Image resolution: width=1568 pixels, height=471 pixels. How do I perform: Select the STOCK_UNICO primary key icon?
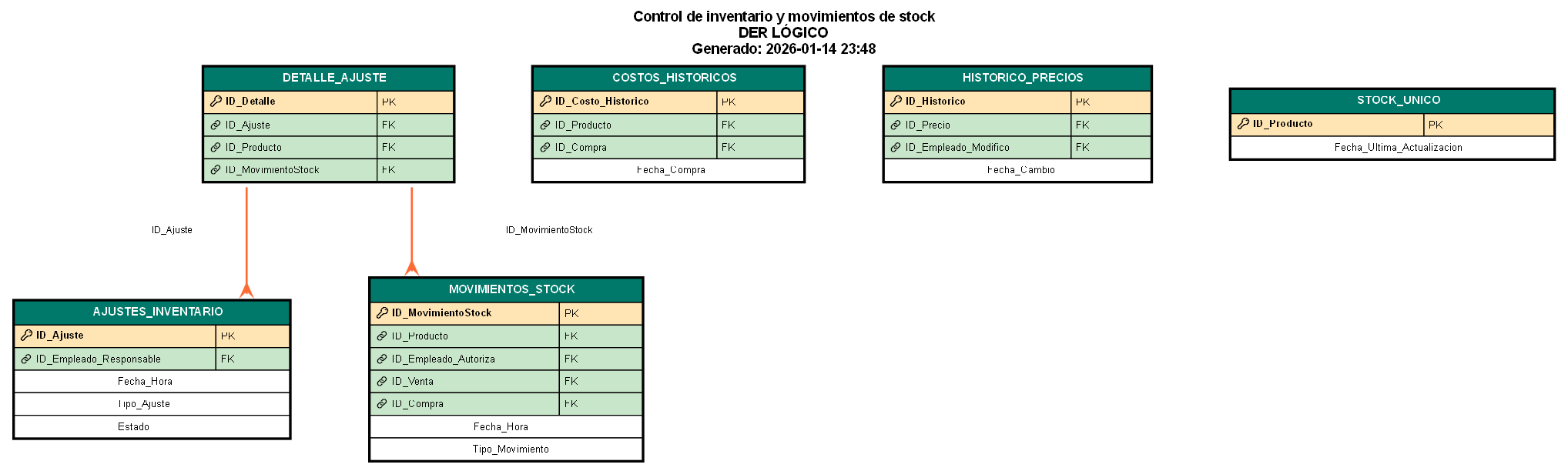(1243, 124)
